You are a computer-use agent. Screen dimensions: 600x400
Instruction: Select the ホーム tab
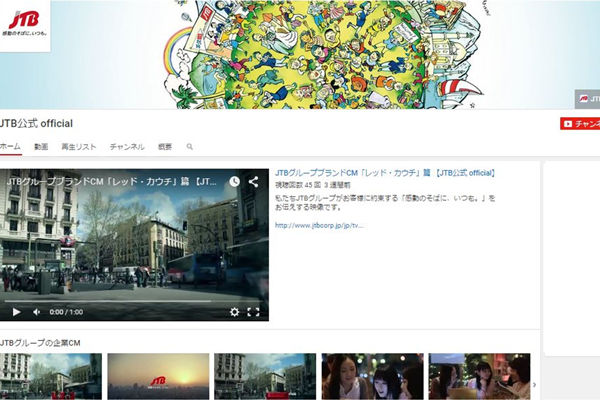point(10,146)
